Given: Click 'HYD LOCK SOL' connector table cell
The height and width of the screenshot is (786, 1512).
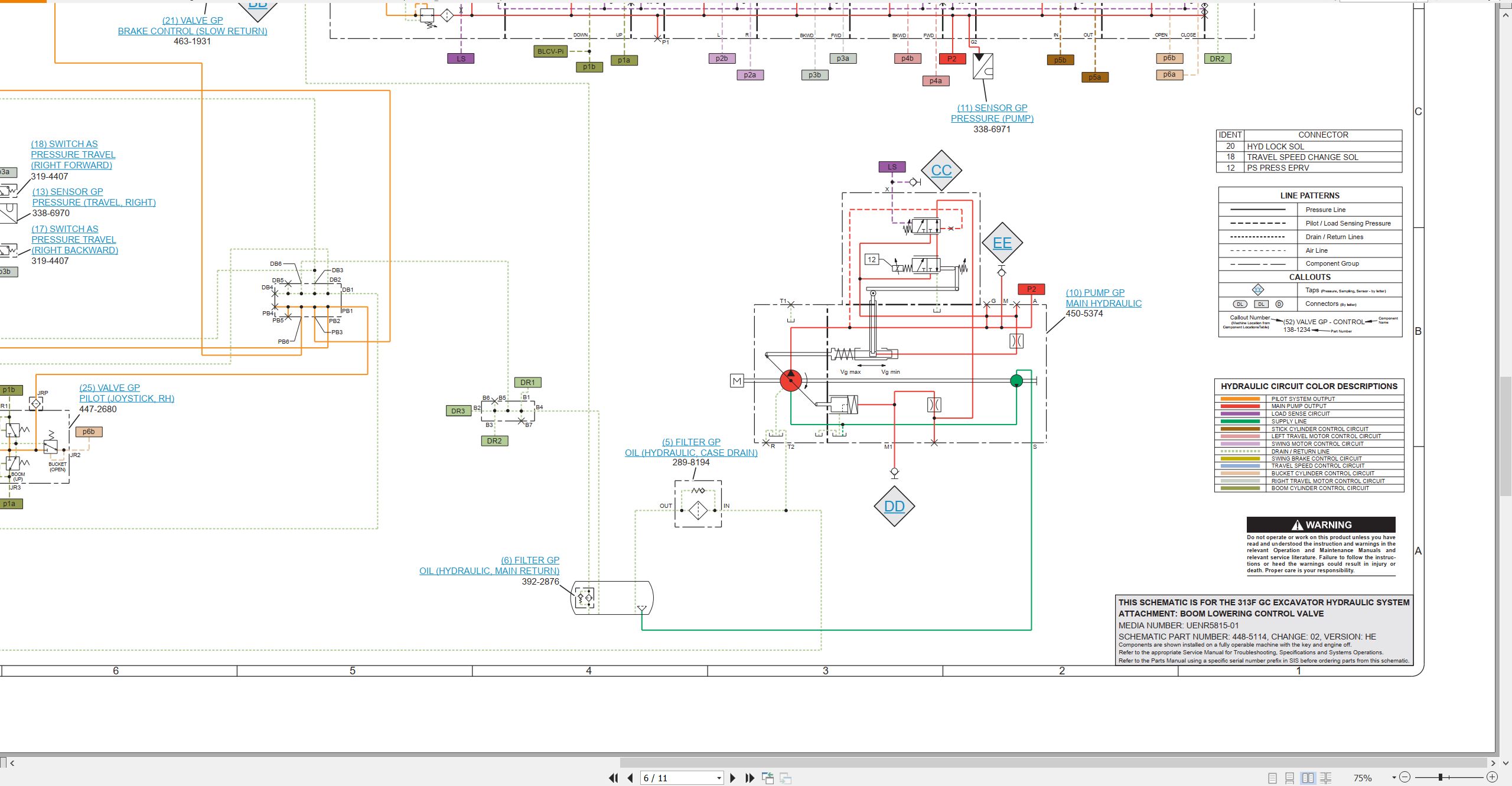Looking at the screenshot, I should (x=1323, y=146).
